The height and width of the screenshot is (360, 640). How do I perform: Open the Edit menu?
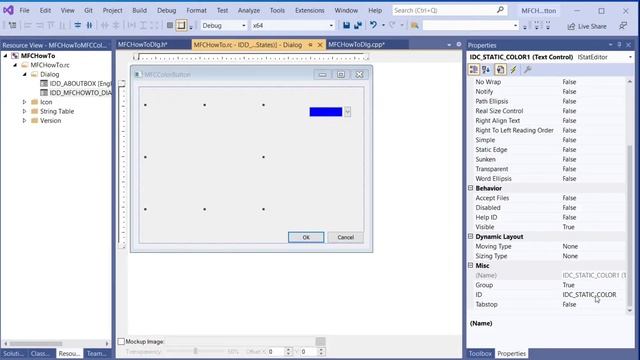[45, 10]
